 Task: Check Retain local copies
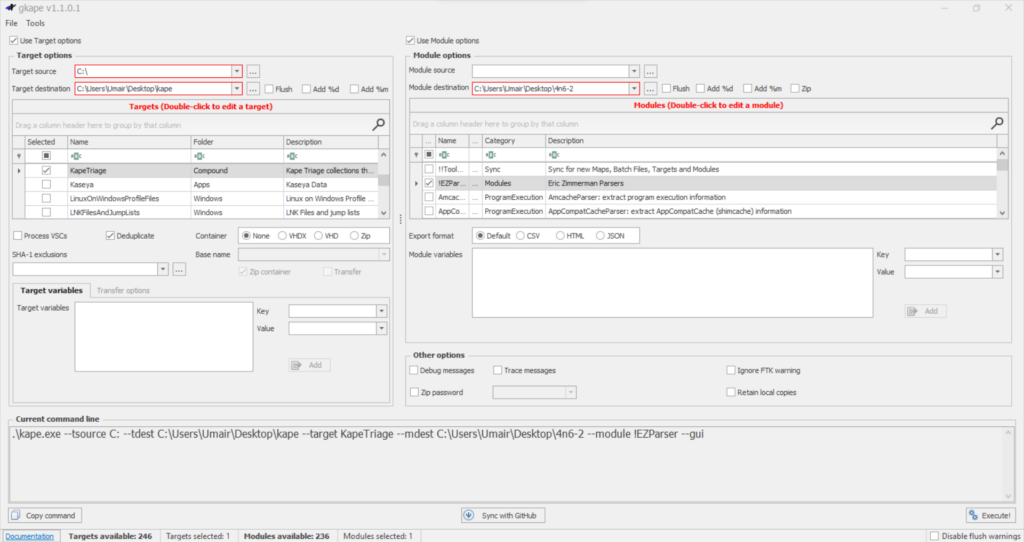[731, 392]
